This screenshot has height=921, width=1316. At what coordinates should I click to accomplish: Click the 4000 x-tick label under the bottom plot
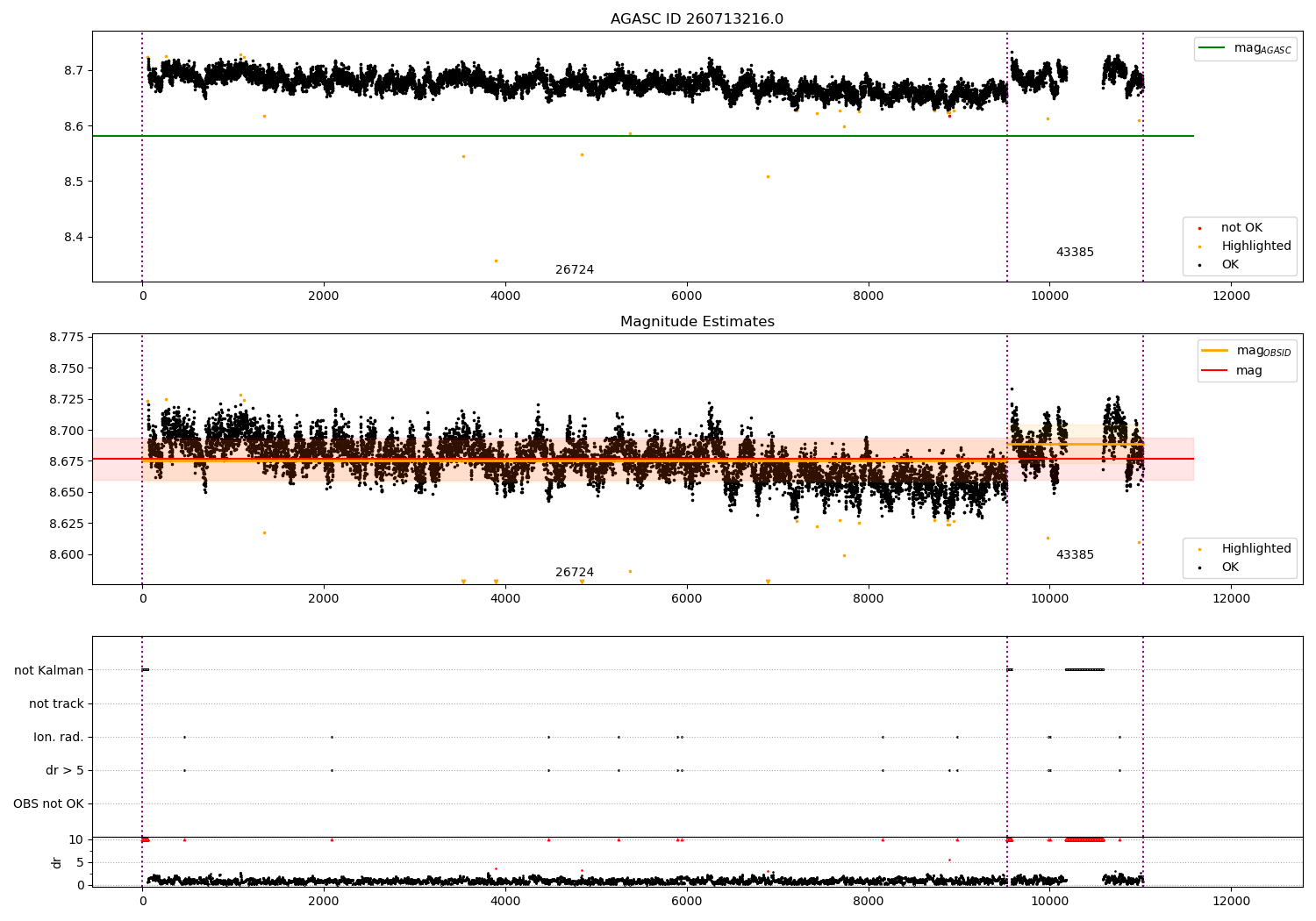505,902
